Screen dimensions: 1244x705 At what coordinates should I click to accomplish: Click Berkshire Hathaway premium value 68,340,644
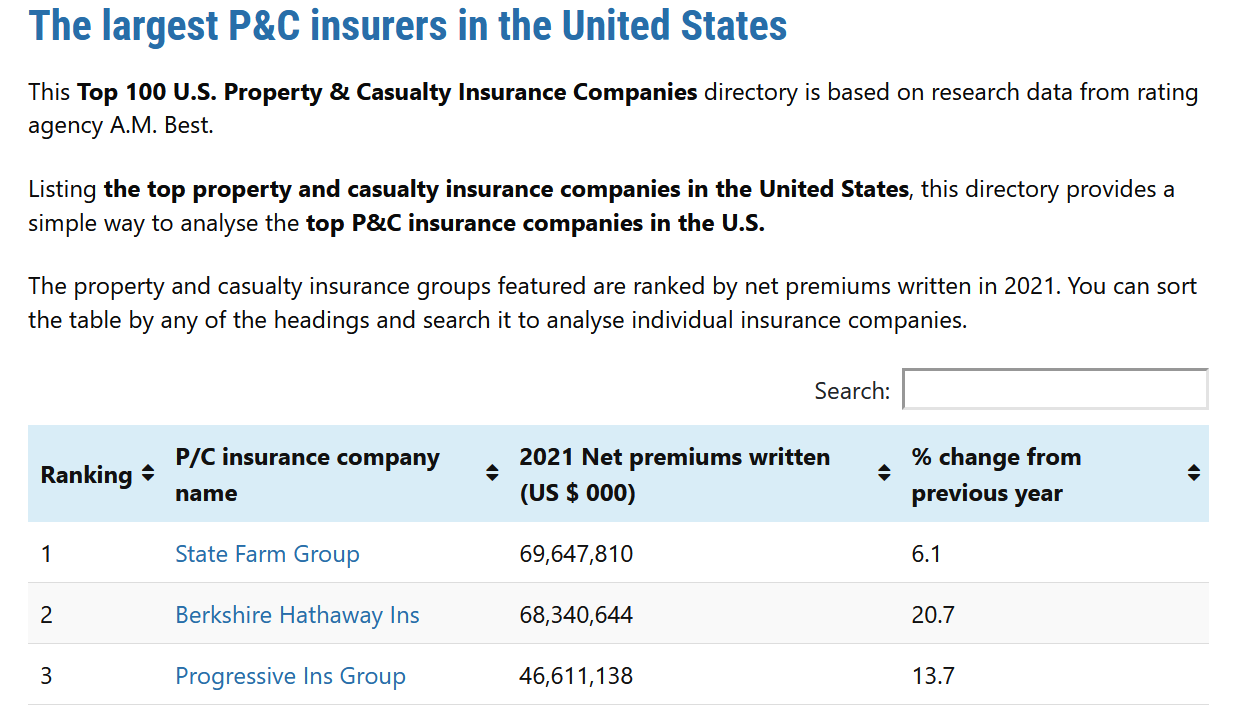pyautogui.click(x=576, y=615)
